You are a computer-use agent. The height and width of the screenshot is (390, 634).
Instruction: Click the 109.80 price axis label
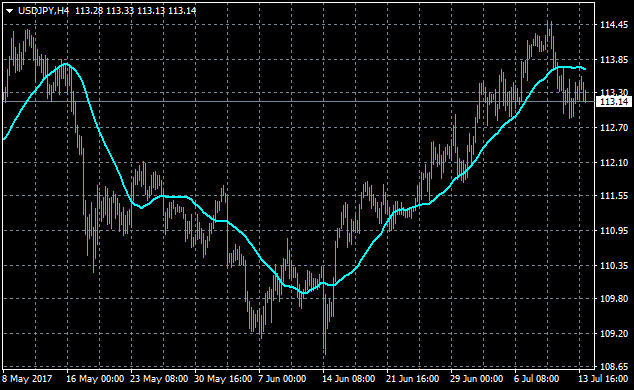(614, 299)
